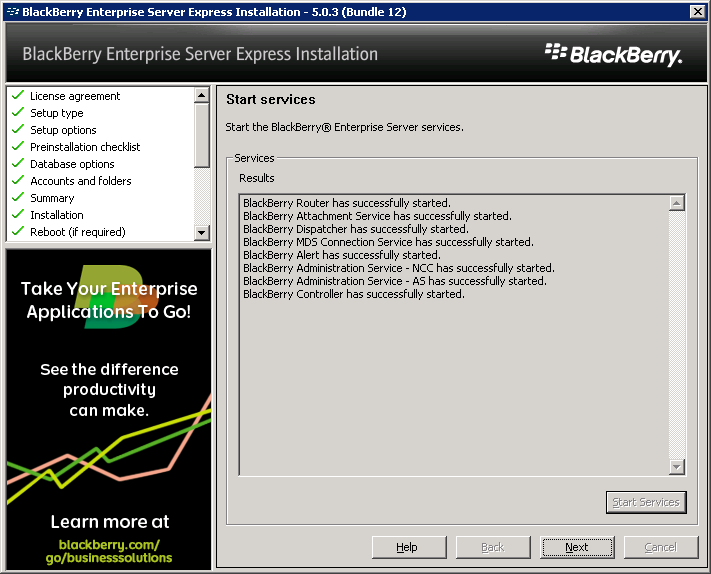Open the Help button
711x574 pixels.
(409, 547)
